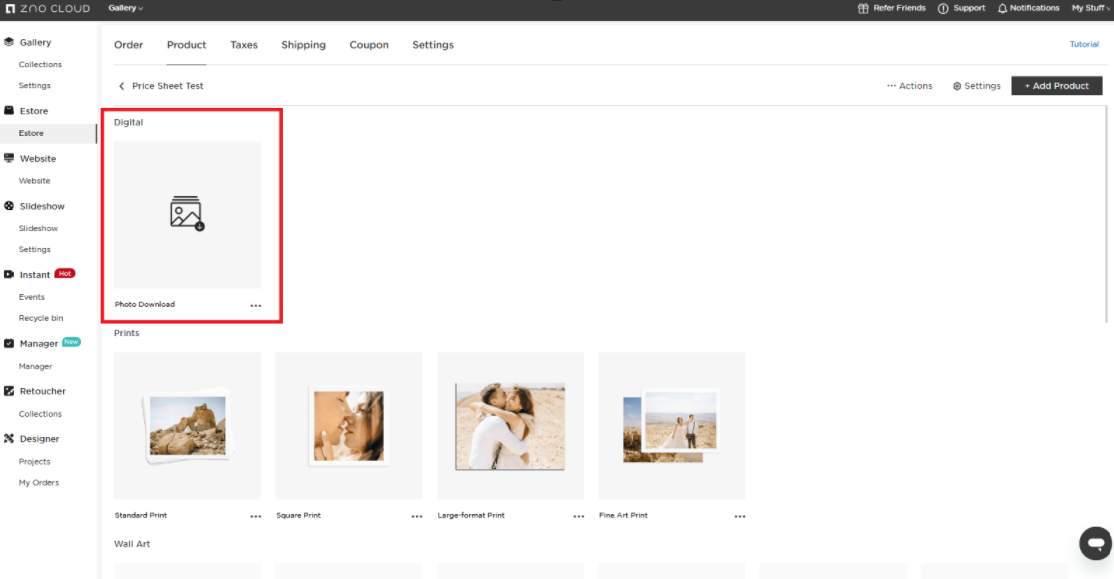
Task: Click the Refer Friends gift icon
Action: [x=864, y=8]
